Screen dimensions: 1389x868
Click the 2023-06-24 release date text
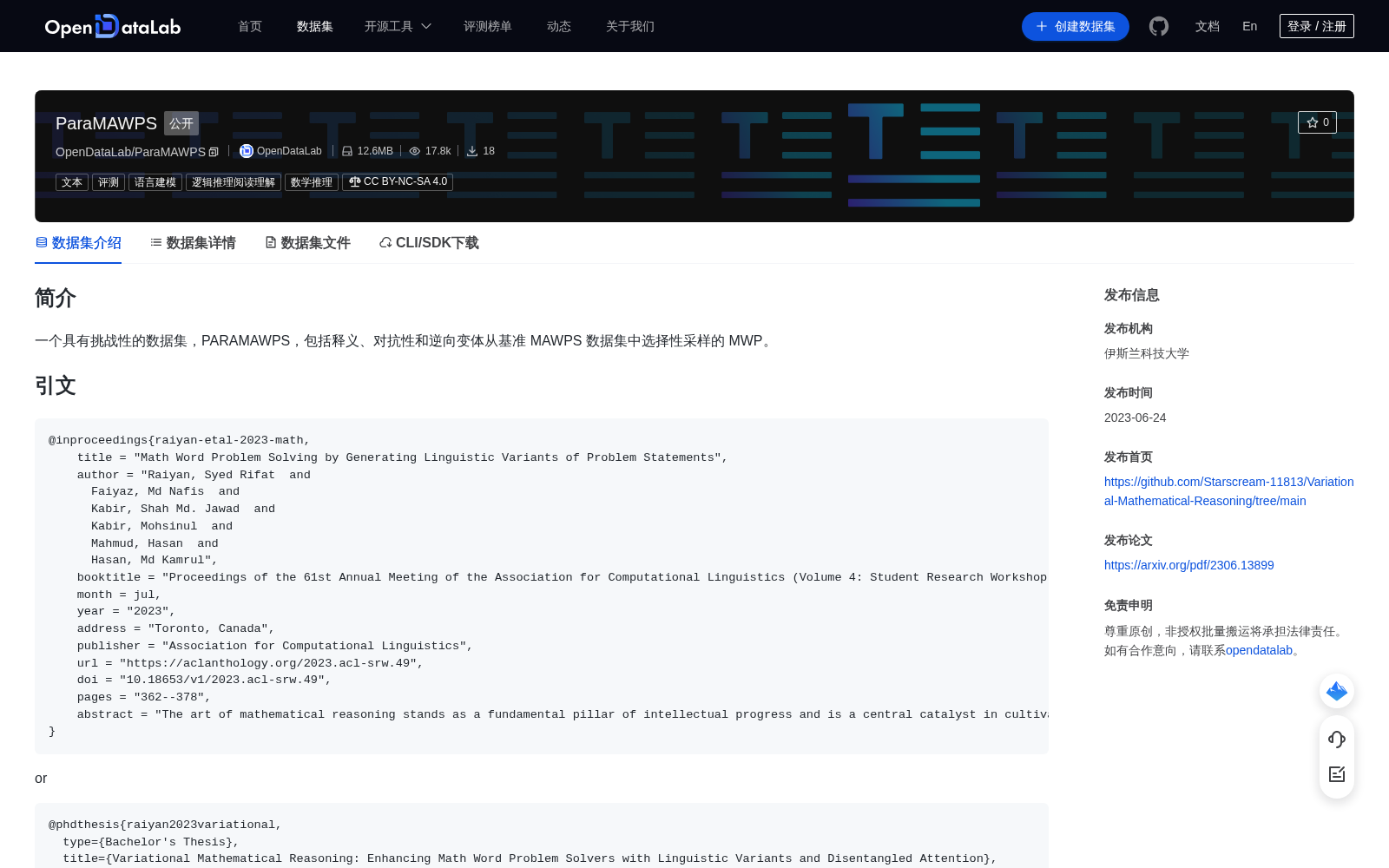point(1136,418)
